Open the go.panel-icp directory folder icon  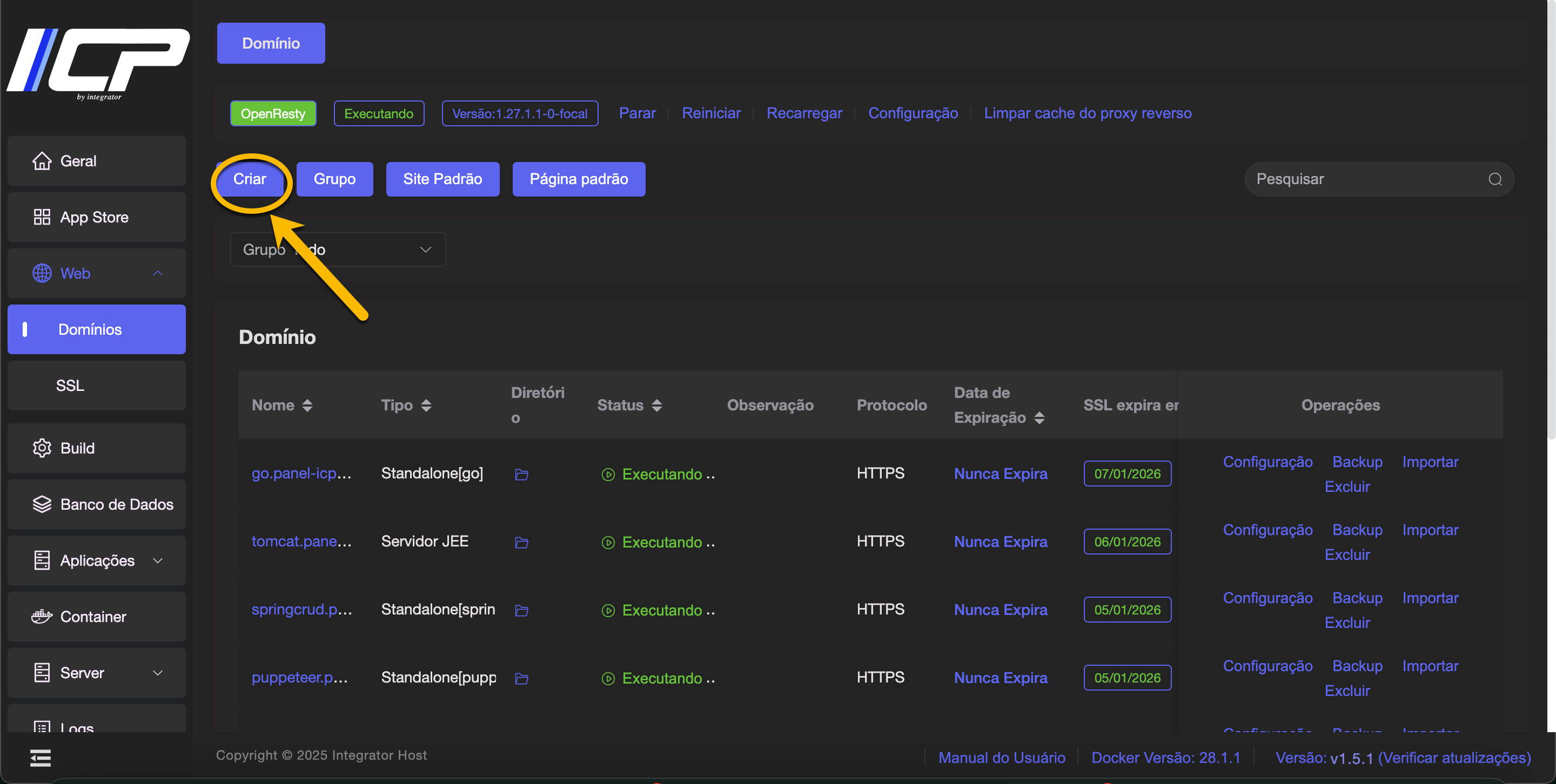[x=521, y=475]
